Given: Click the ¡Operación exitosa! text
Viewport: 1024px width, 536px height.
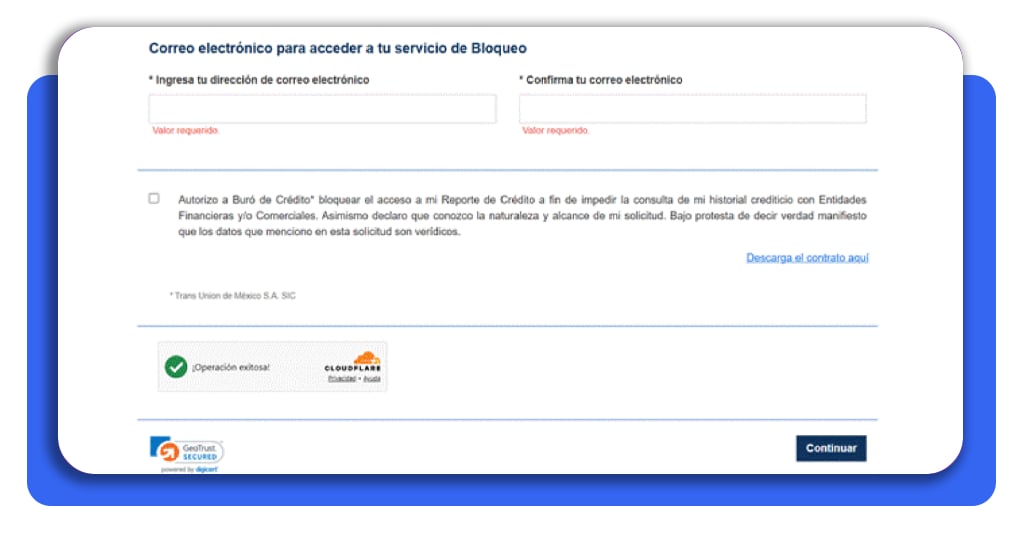Looking at the screenshot, I should (231, 368).
